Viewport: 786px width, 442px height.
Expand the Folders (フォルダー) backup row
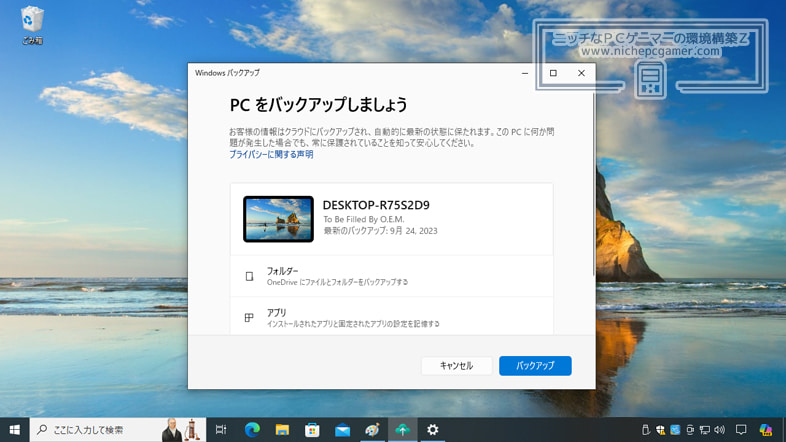coord(391,276)
